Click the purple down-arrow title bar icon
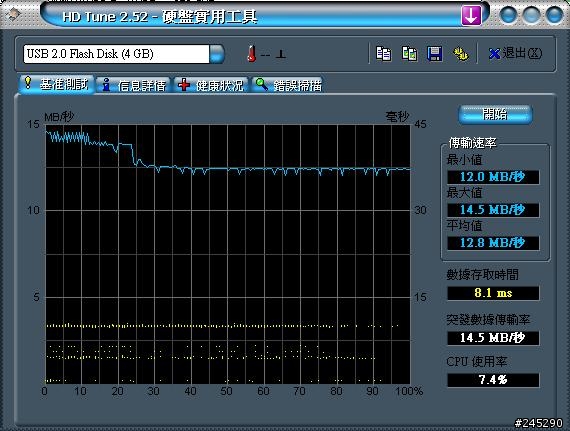Viewport: 570px width, 431px height. click(x=471, y=15)
